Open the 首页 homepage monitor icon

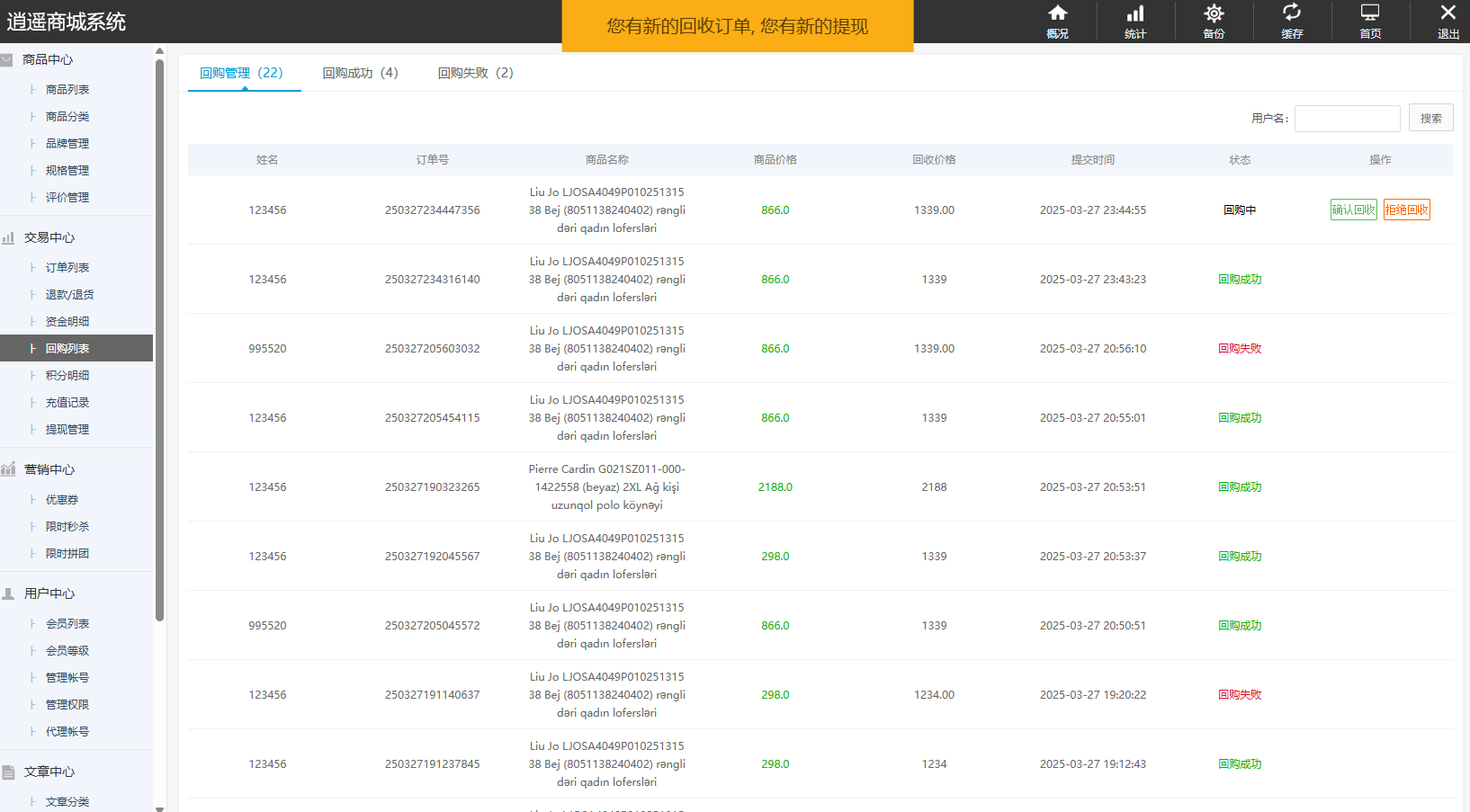[x=1370, y=13]
